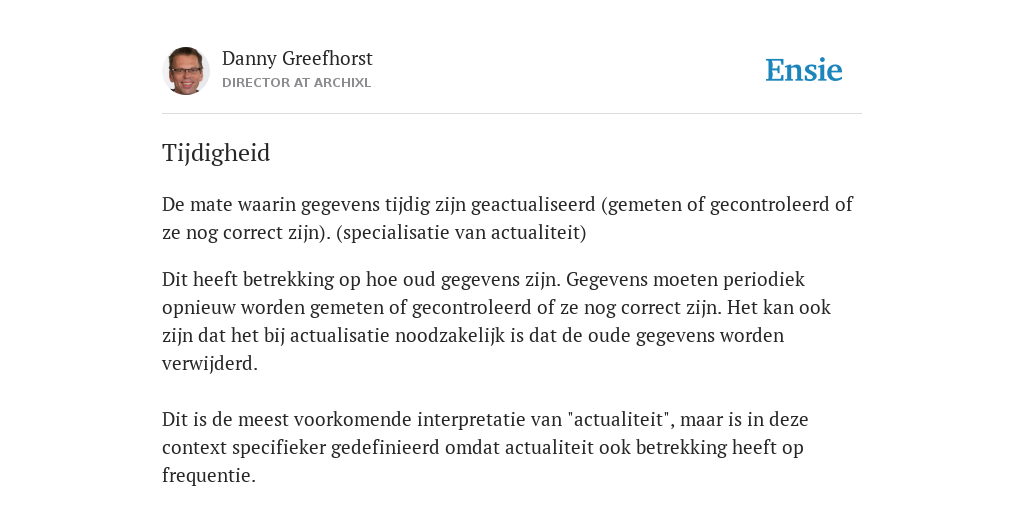Open the Ensie logo link
Viewport: 1024px width, 512px height.
point(804,70)
